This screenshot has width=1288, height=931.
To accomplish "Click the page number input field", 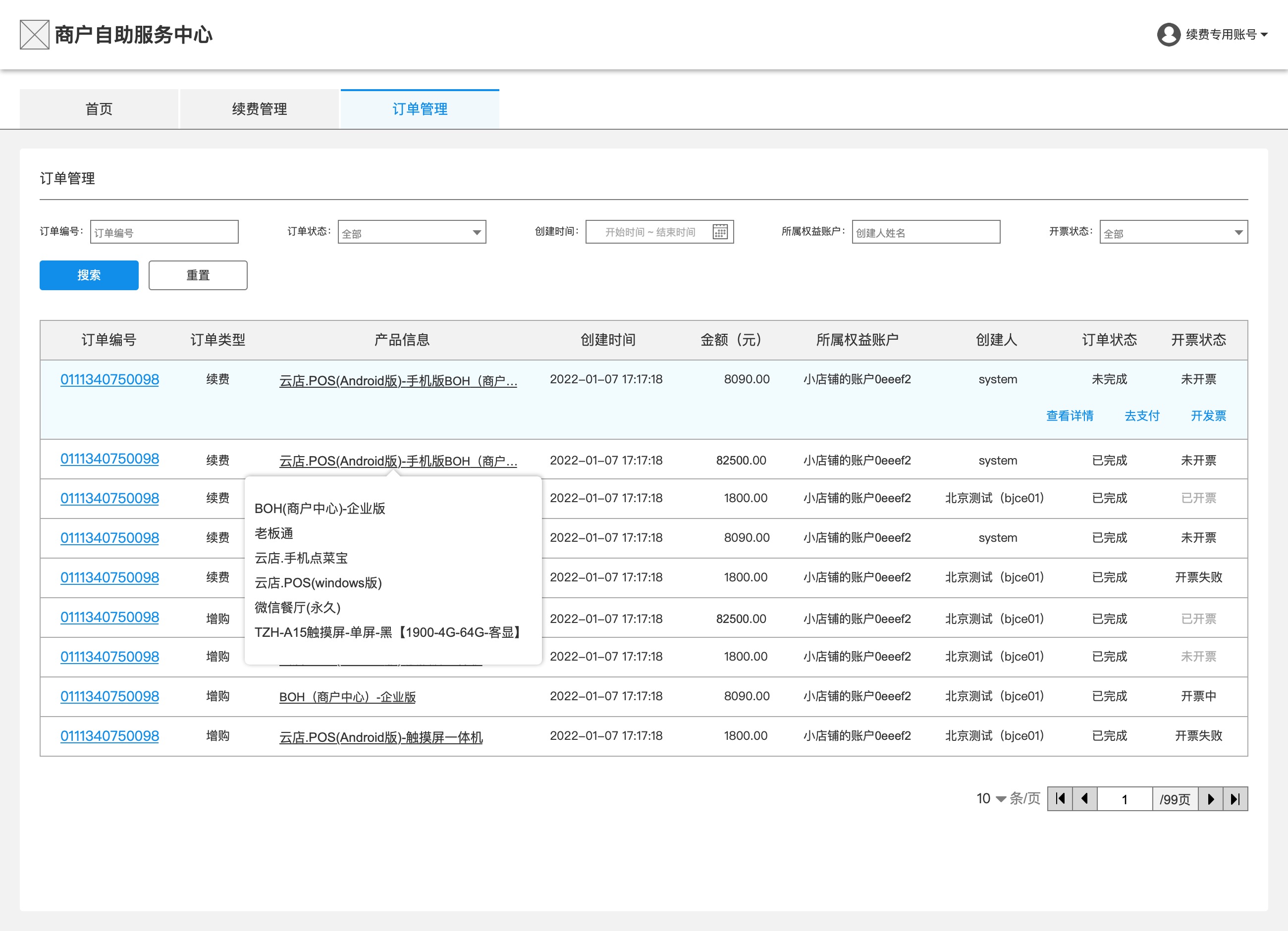I will [1125, 799].
